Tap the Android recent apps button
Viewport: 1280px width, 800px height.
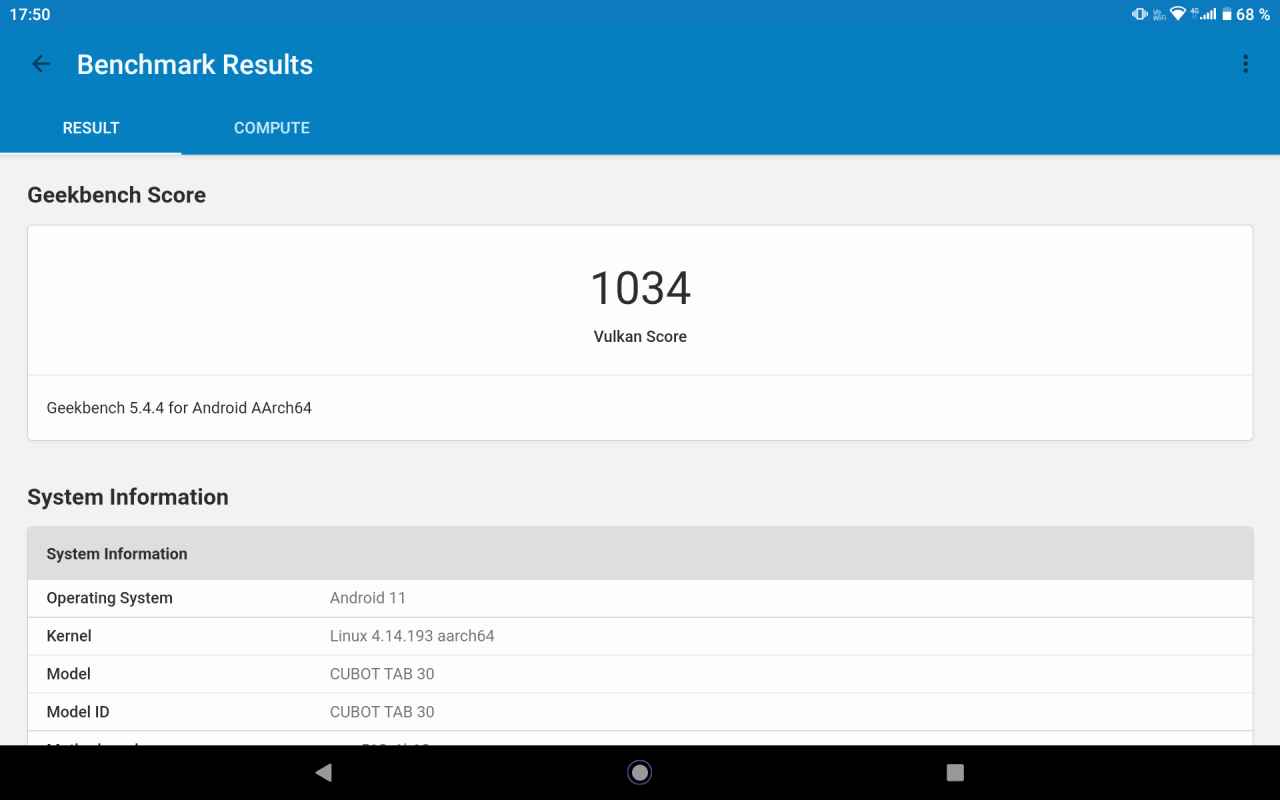(955, 772)
